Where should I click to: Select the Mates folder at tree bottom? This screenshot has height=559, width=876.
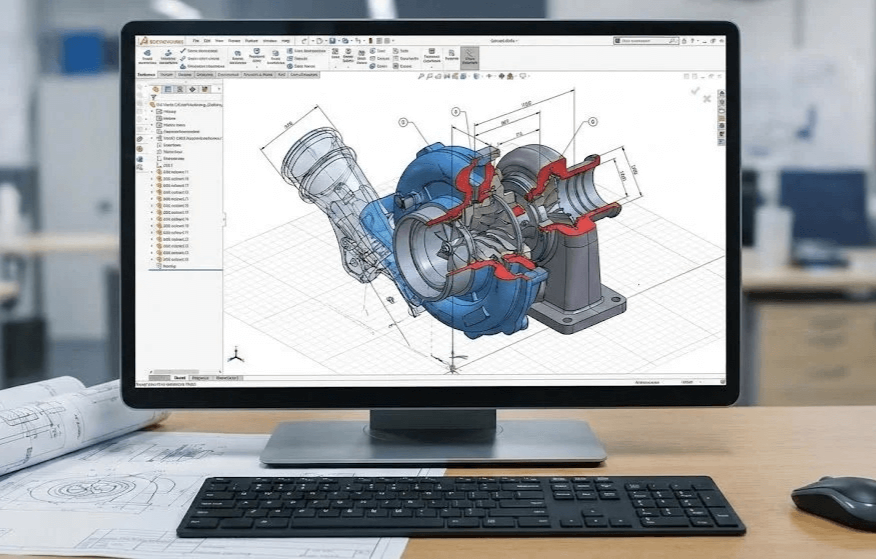(168, 266)
